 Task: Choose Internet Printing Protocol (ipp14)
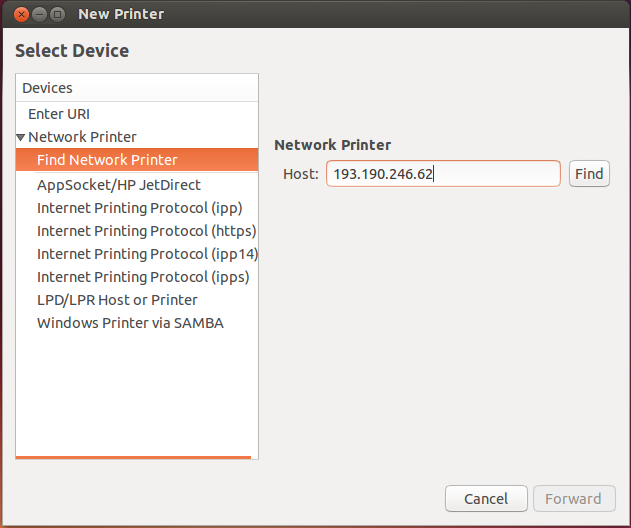(x=147, y=254)
